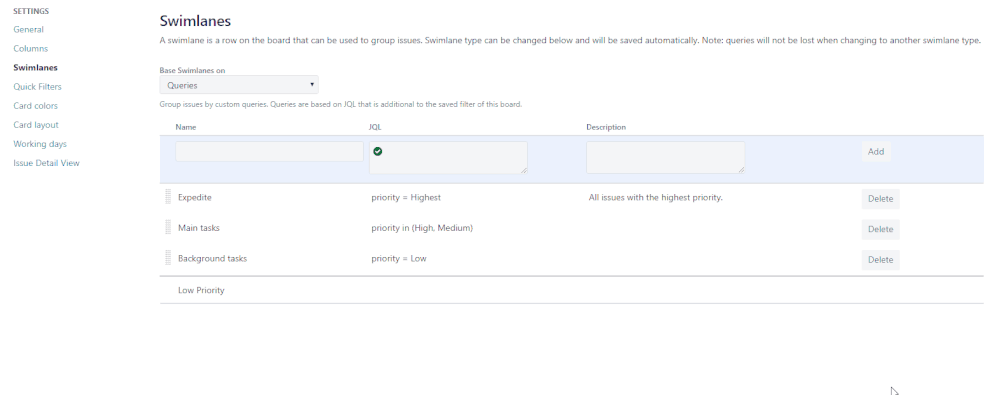Click the Background tasks swimlane name
Screen dimensions: 999x395
(x=213, y=259)
